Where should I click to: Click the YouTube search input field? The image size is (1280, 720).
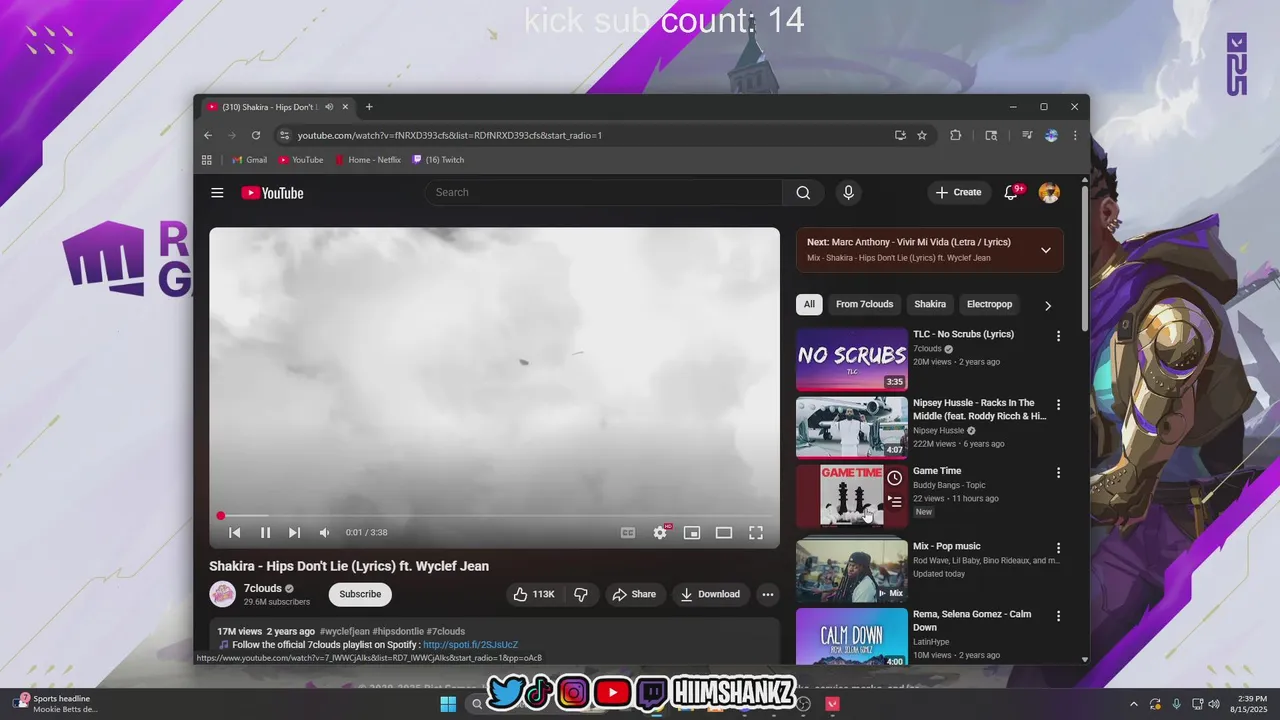click(603, 193)
